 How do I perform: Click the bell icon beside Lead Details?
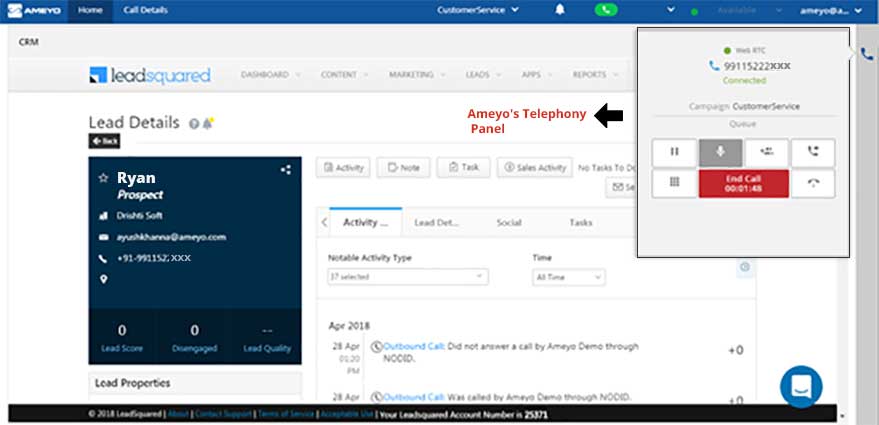(x=208, y=123)
